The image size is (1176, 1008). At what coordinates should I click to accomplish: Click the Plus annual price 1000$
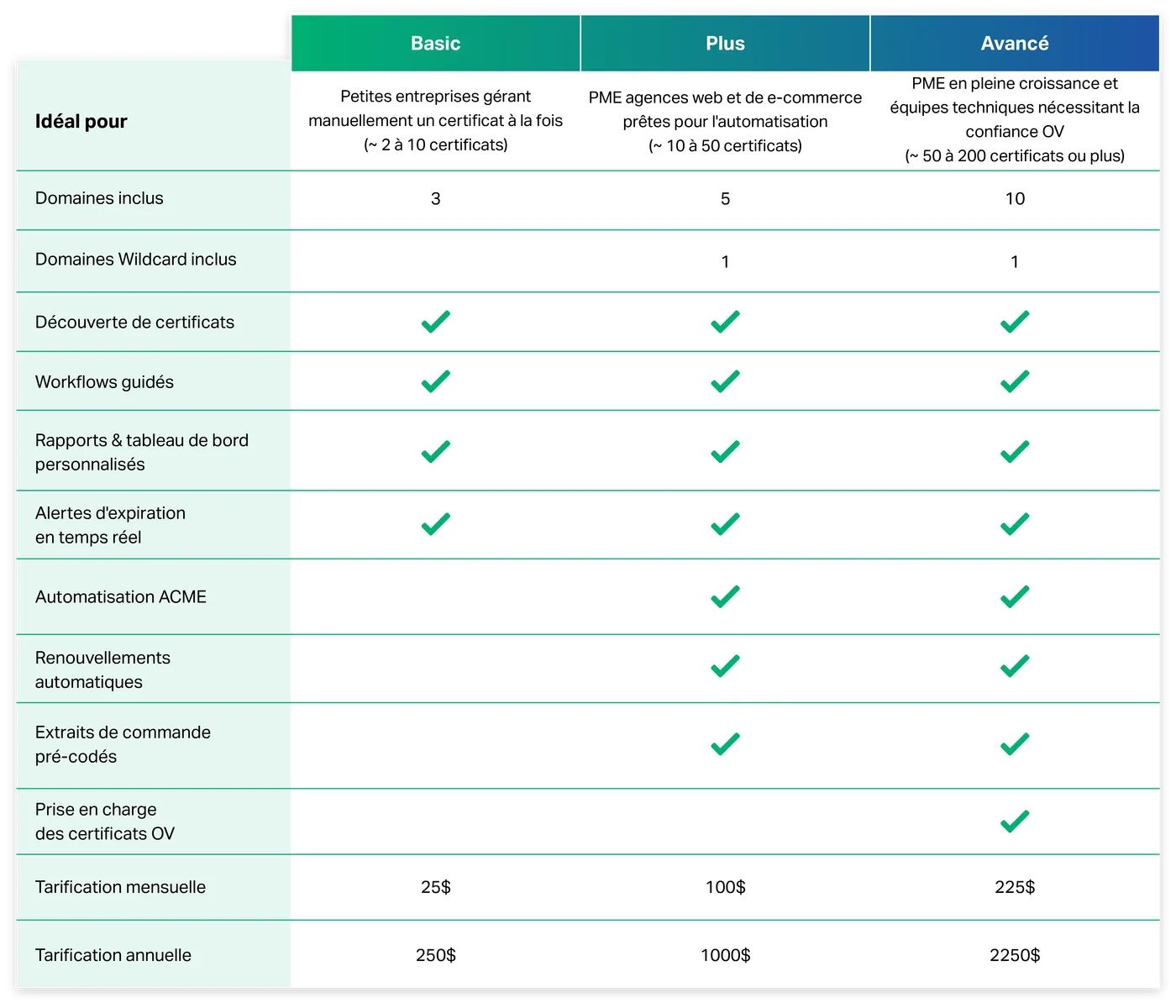tap(725, 955)
